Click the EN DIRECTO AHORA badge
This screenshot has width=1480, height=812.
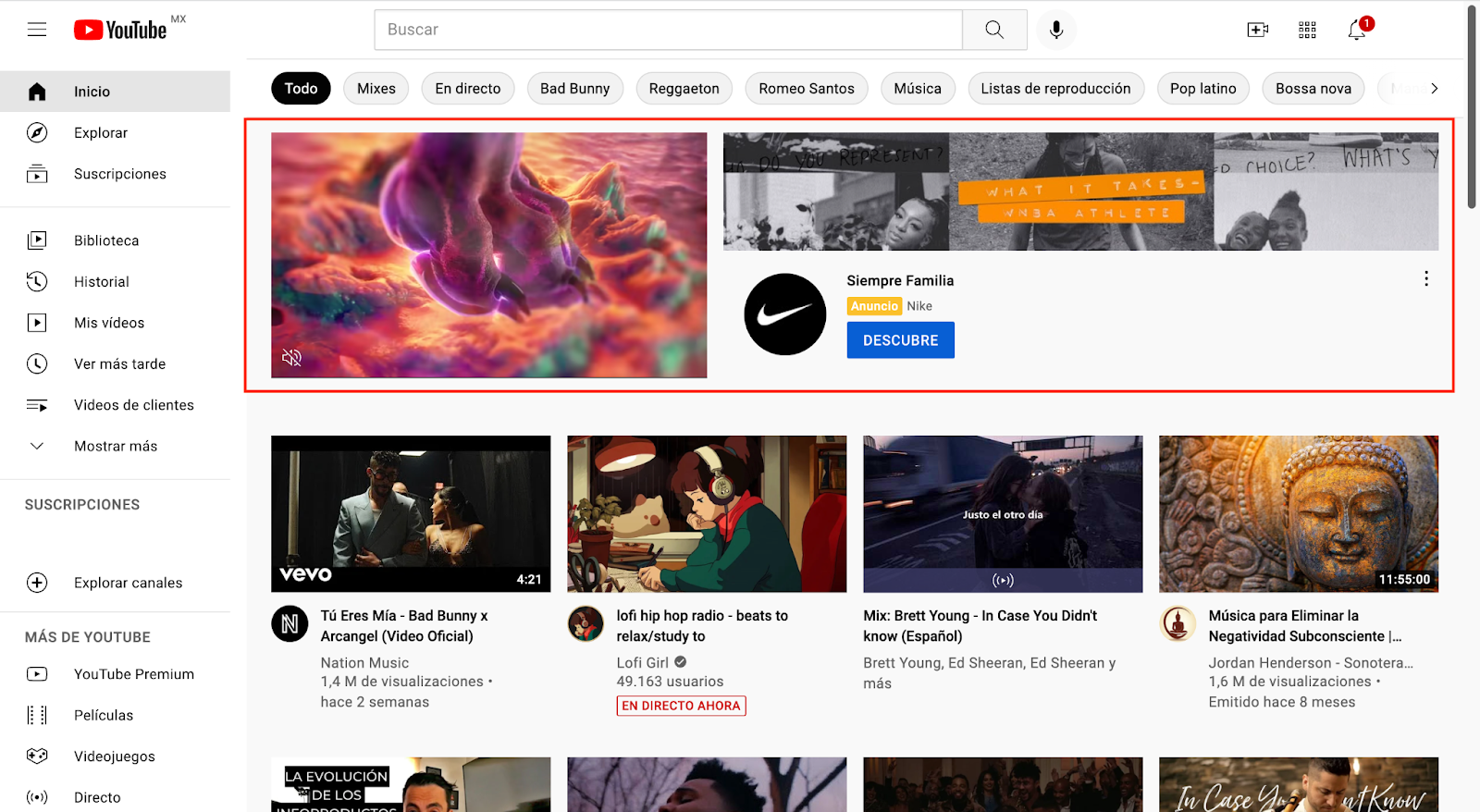coord(682,706)
